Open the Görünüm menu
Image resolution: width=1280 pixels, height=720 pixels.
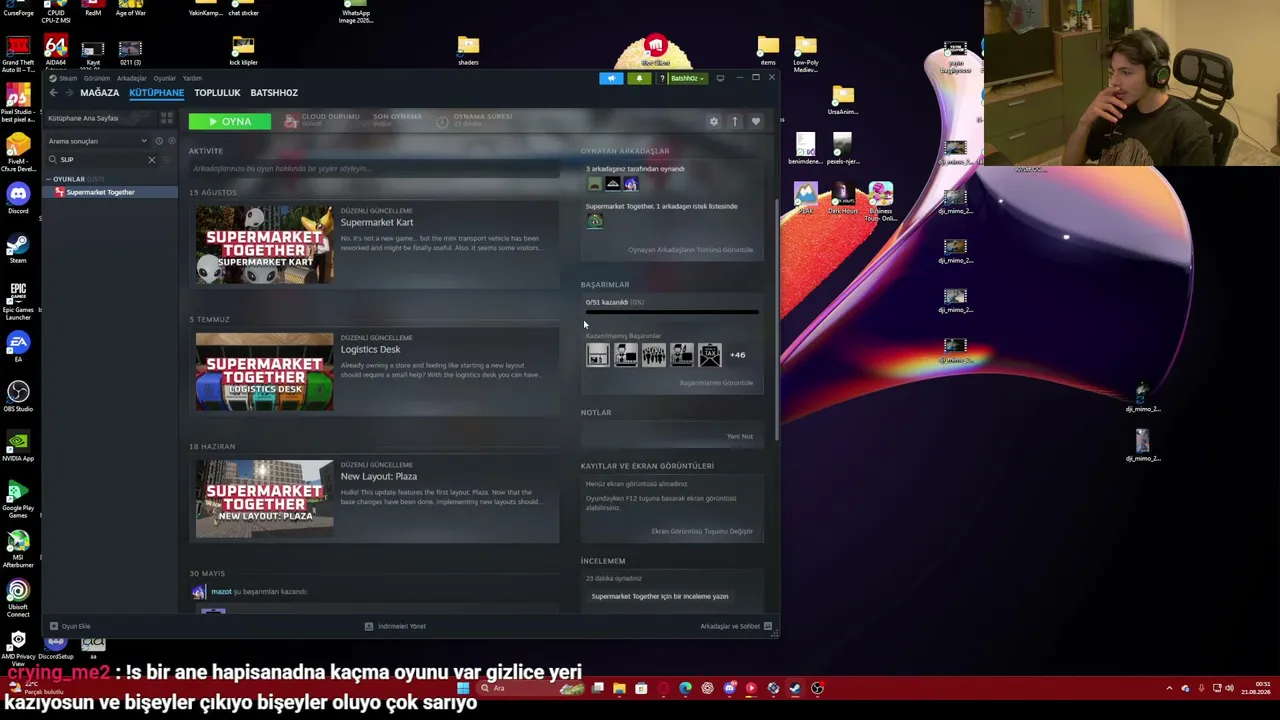[97, 78]
